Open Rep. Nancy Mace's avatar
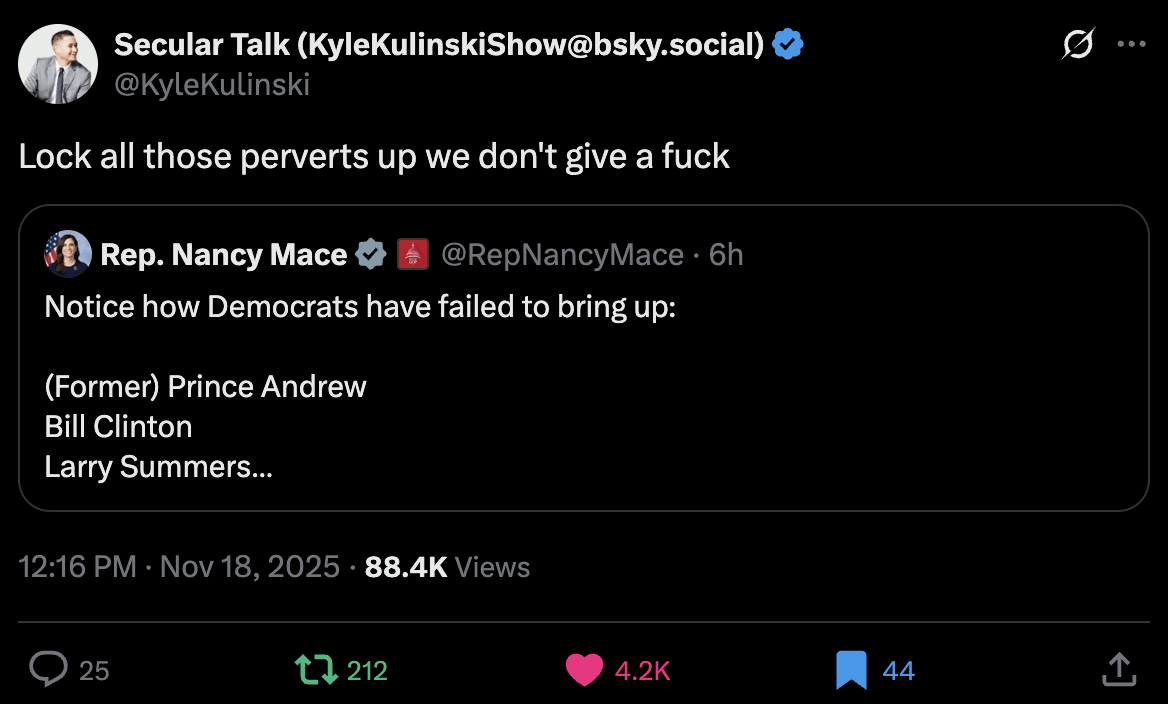Screen dimensions: 1168x704 coord(68,254)
